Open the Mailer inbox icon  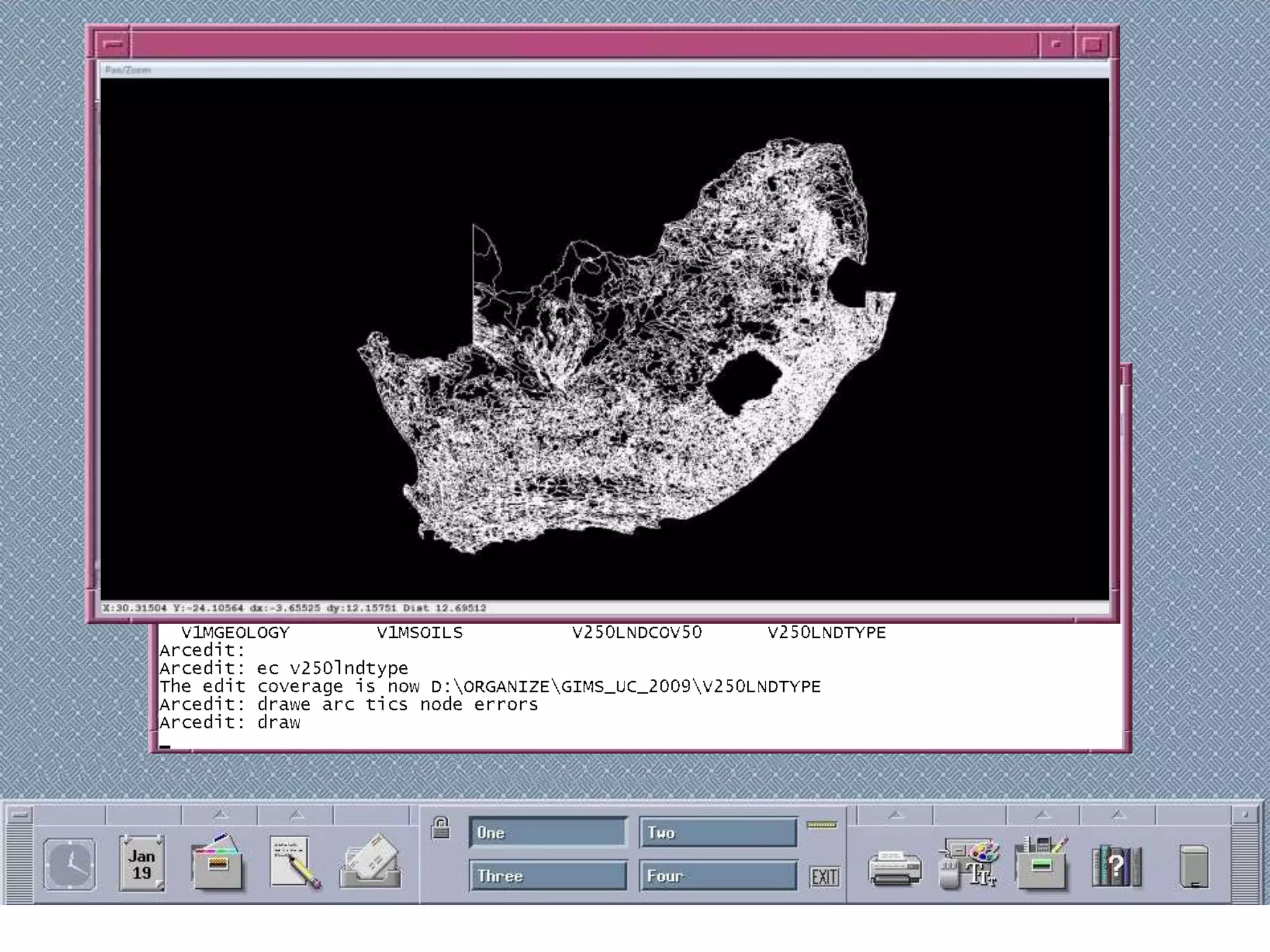[x=370, y=863]
